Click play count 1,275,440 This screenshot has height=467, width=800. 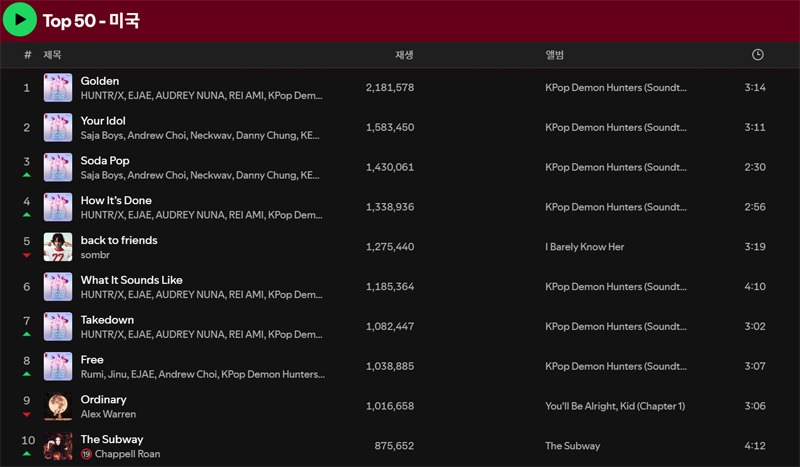point(390,247)
